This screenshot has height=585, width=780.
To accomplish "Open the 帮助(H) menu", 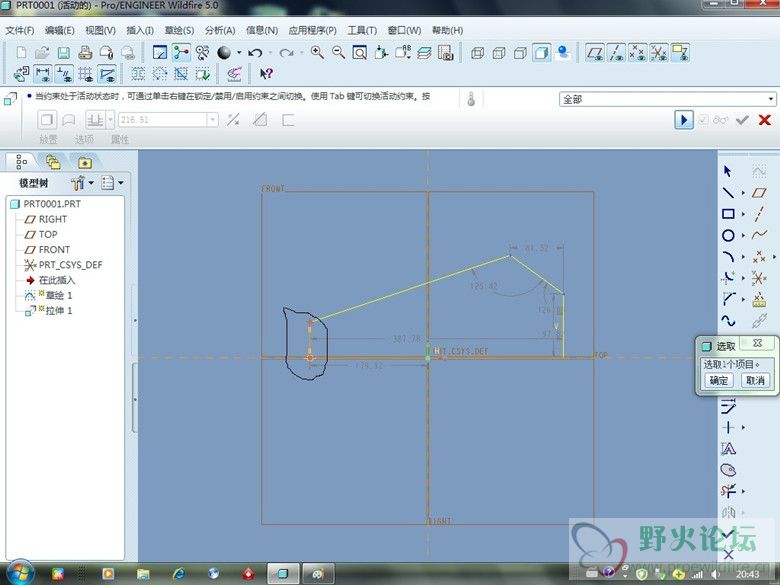I will pos(448,30).
